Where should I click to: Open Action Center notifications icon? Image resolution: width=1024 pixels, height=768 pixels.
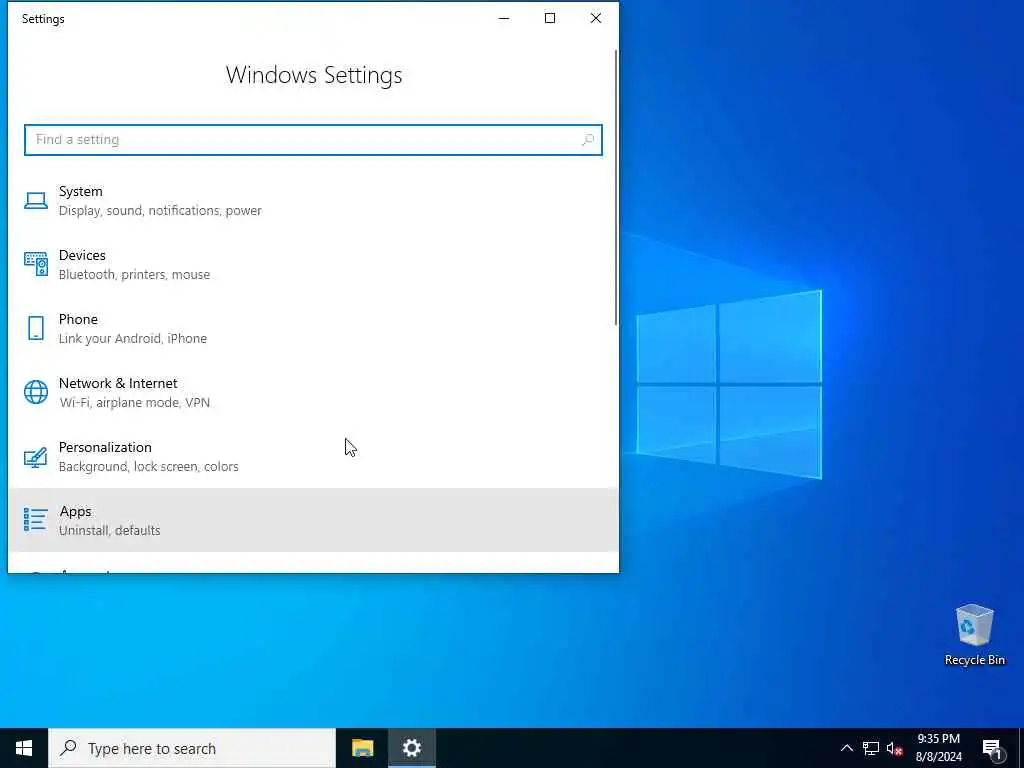click(x=992, y=749)
